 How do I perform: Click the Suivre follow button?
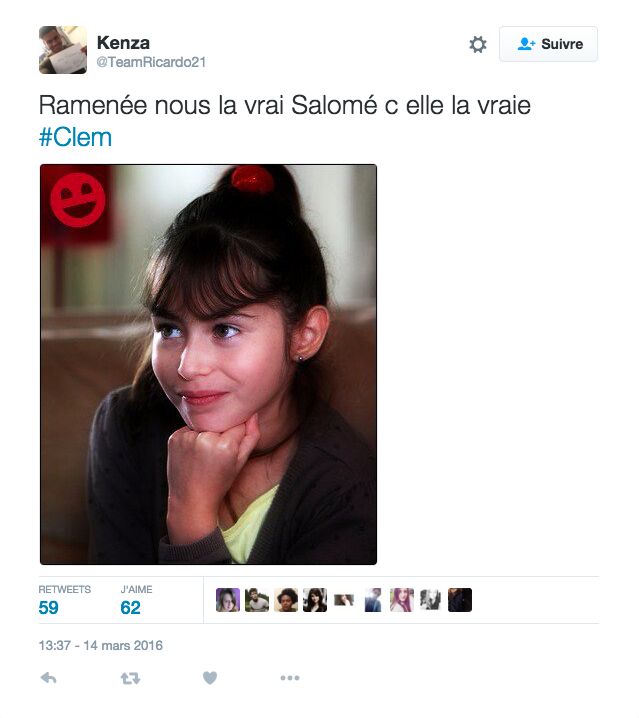(x=548, y=44)
